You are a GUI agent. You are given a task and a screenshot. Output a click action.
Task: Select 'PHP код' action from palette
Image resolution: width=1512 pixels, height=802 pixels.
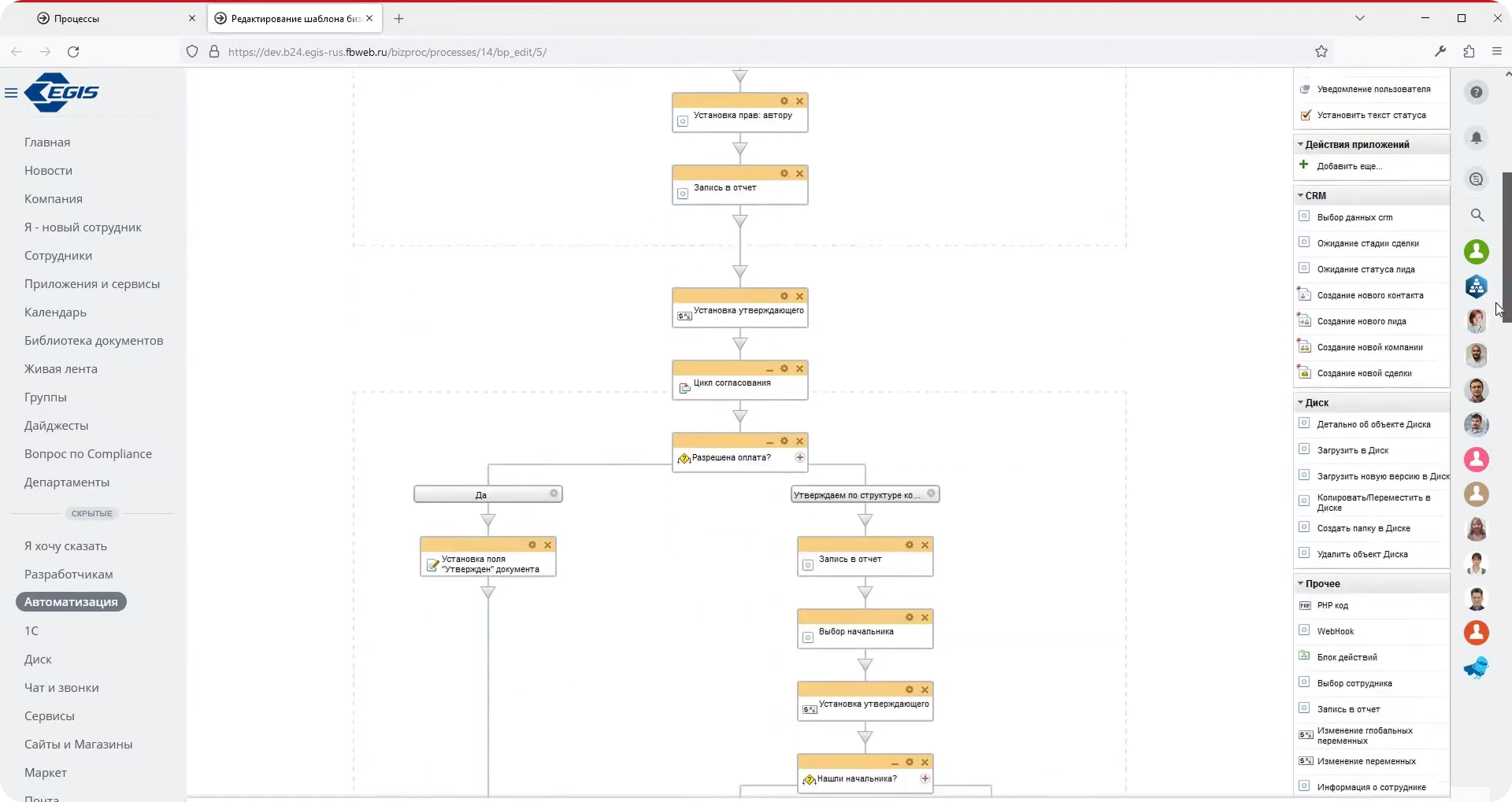pos(1332,605)
